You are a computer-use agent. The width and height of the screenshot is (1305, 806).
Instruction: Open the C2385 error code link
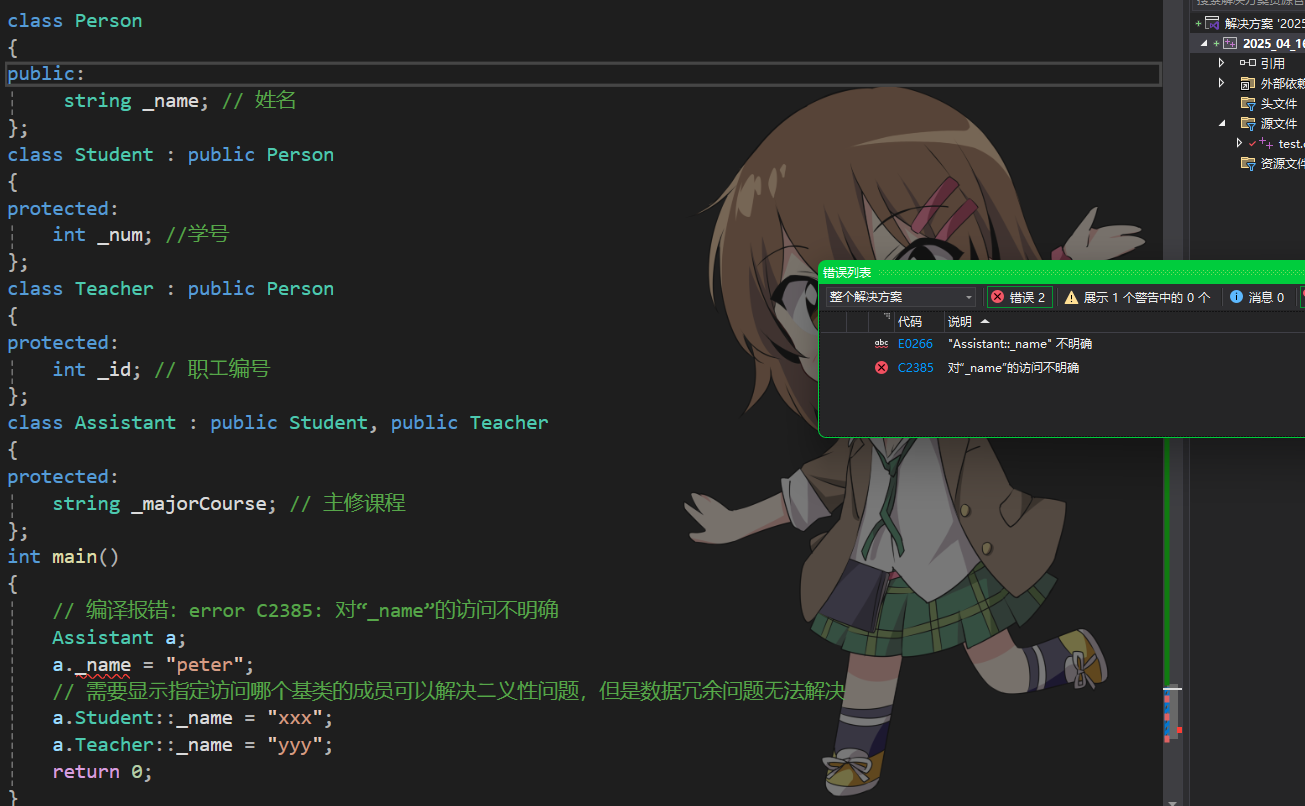(x=915, y=368)
